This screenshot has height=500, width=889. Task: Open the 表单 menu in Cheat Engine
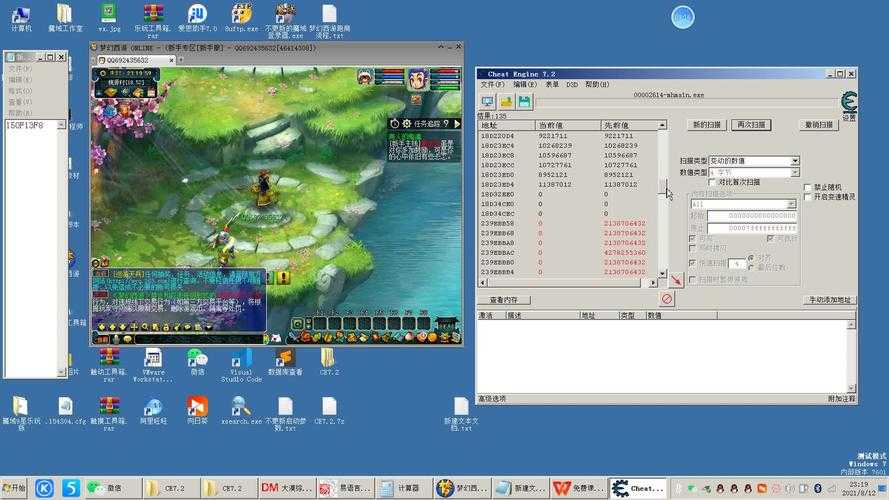pyautogui.click(x=552, y=84)
